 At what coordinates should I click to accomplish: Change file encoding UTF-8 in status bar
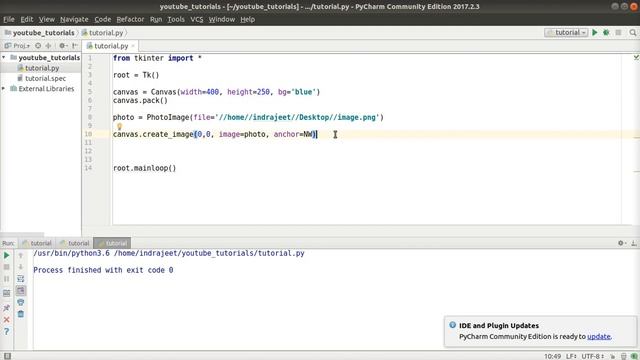pos(592,356)
